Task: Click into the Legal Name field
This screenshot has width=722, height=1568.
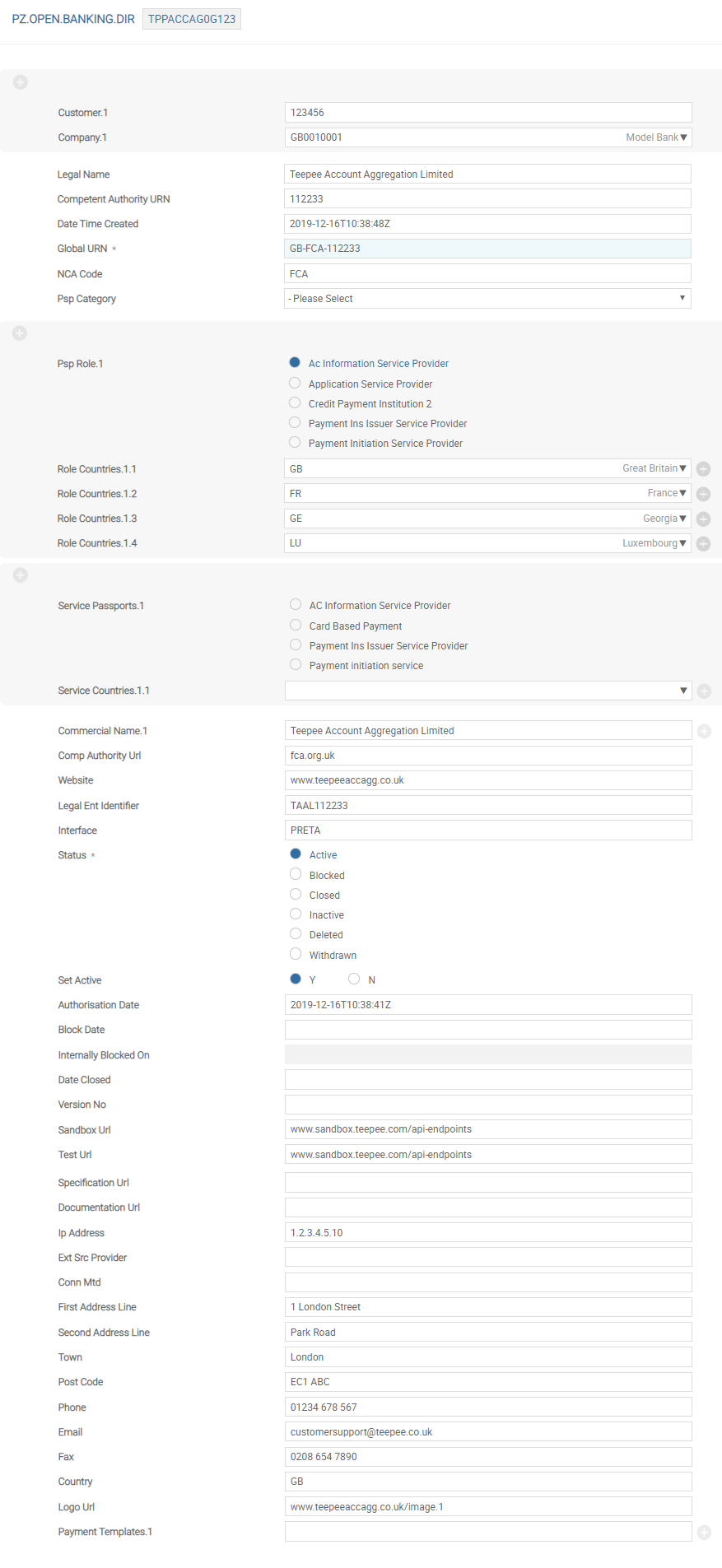Action: tap(487, 174)
